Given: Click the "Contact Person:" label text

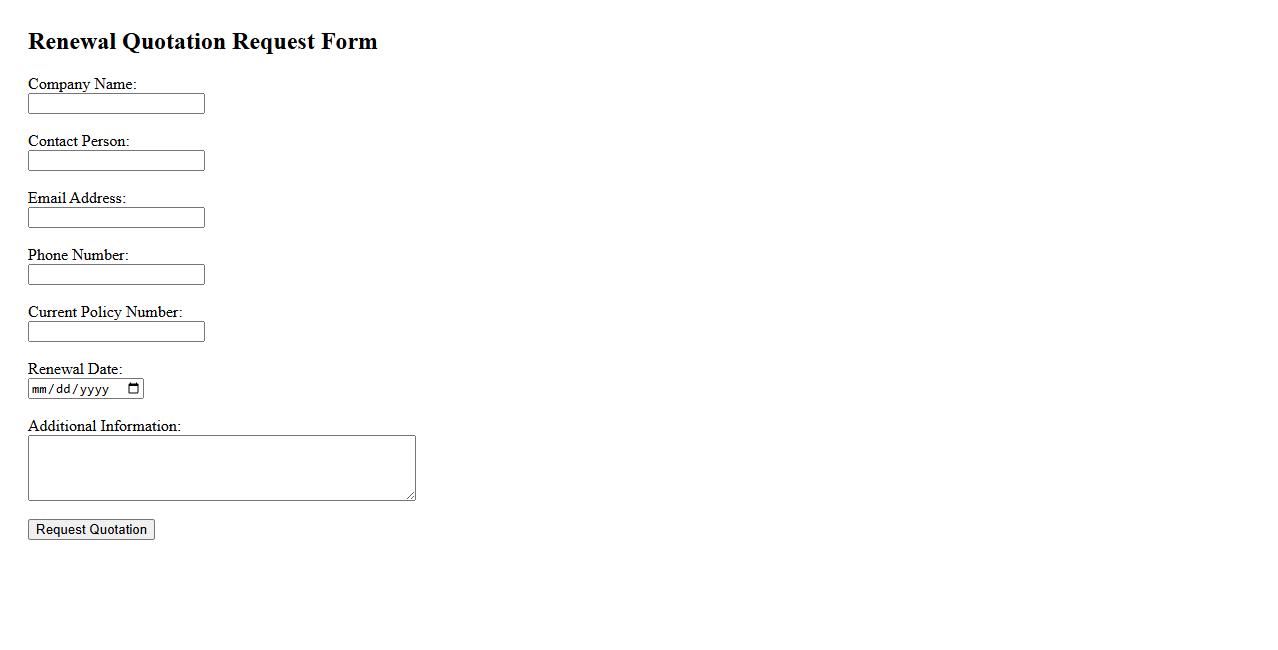Looking at the screenshot, I should [x=78, y=141].
